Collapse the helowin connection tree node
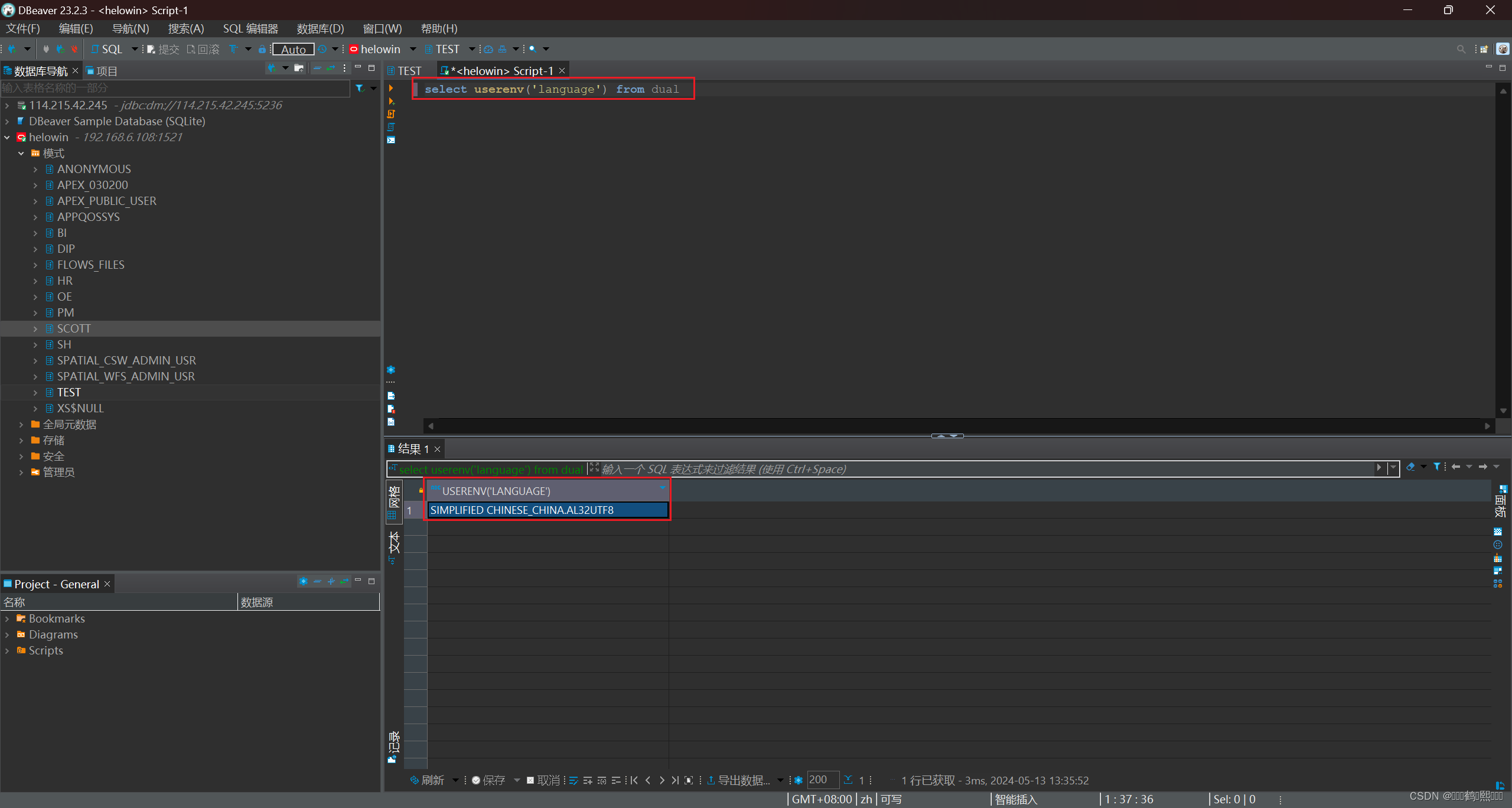Screen dimensions: 1512x808 (x=7, y=137)
